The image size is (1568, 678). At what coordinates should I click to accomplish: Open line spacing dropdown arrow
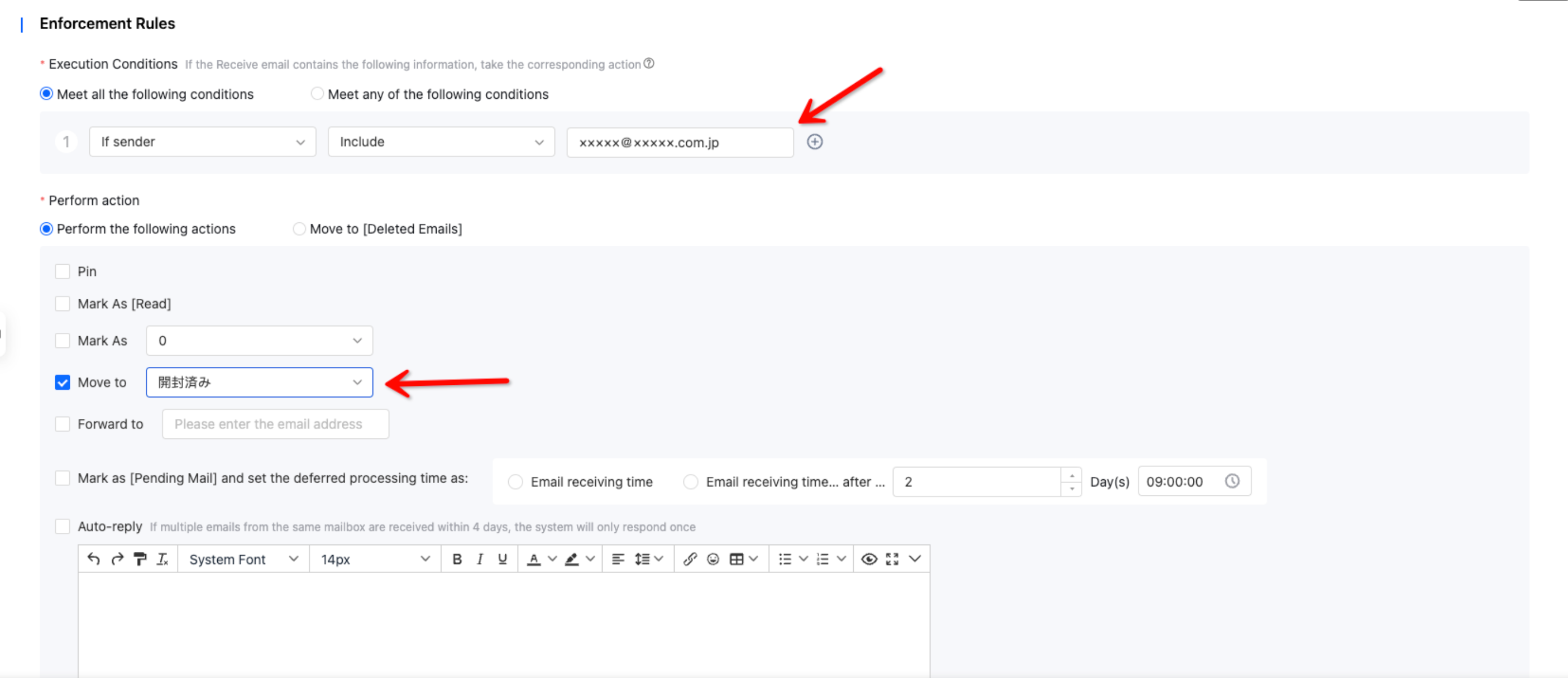click(658, 558)
